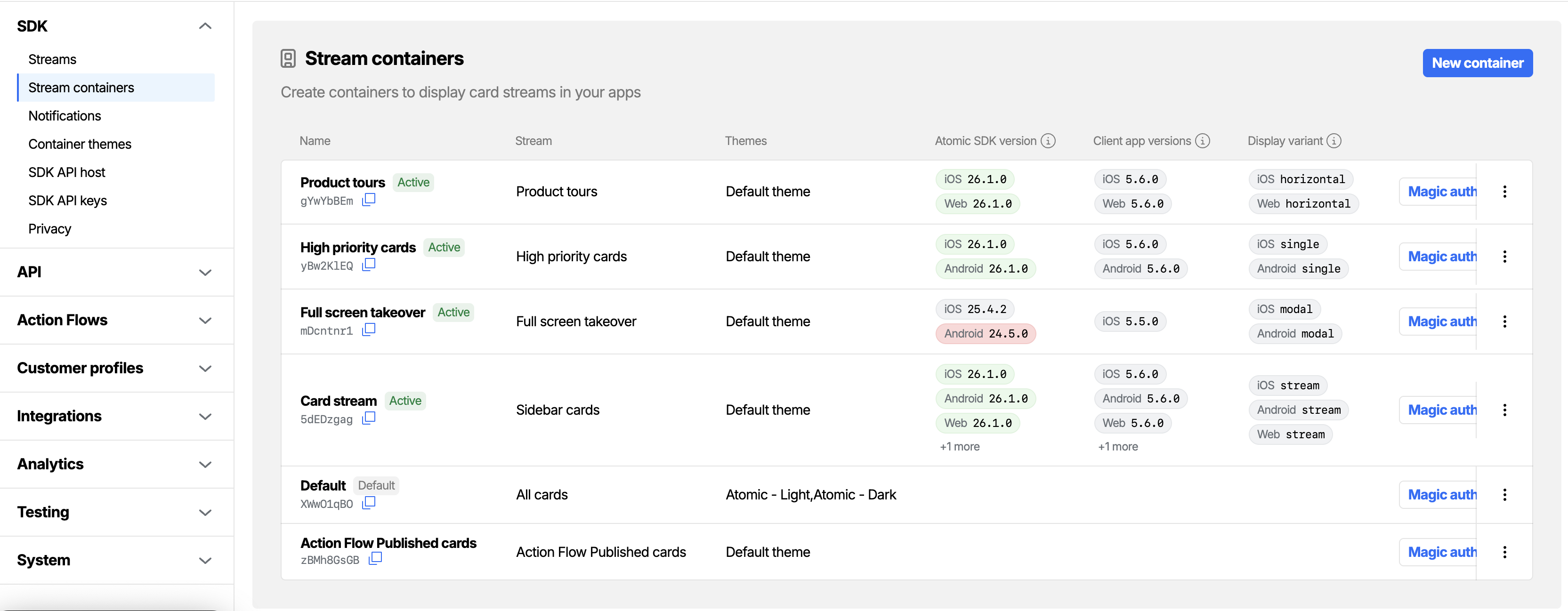Viewport: 1568px width, 611px height.
Task: Expand the Integrations sidebar section
Action: [x=205, y=417]
